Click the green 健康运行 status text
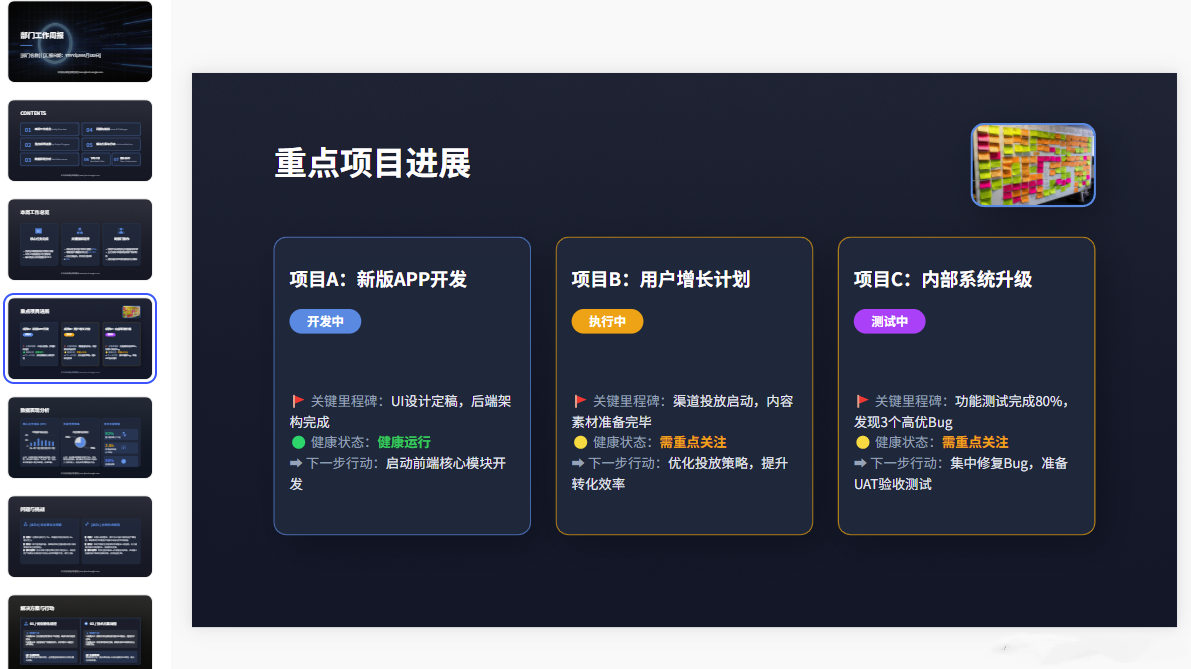The image size is (1191, 669). coord(404,442)
